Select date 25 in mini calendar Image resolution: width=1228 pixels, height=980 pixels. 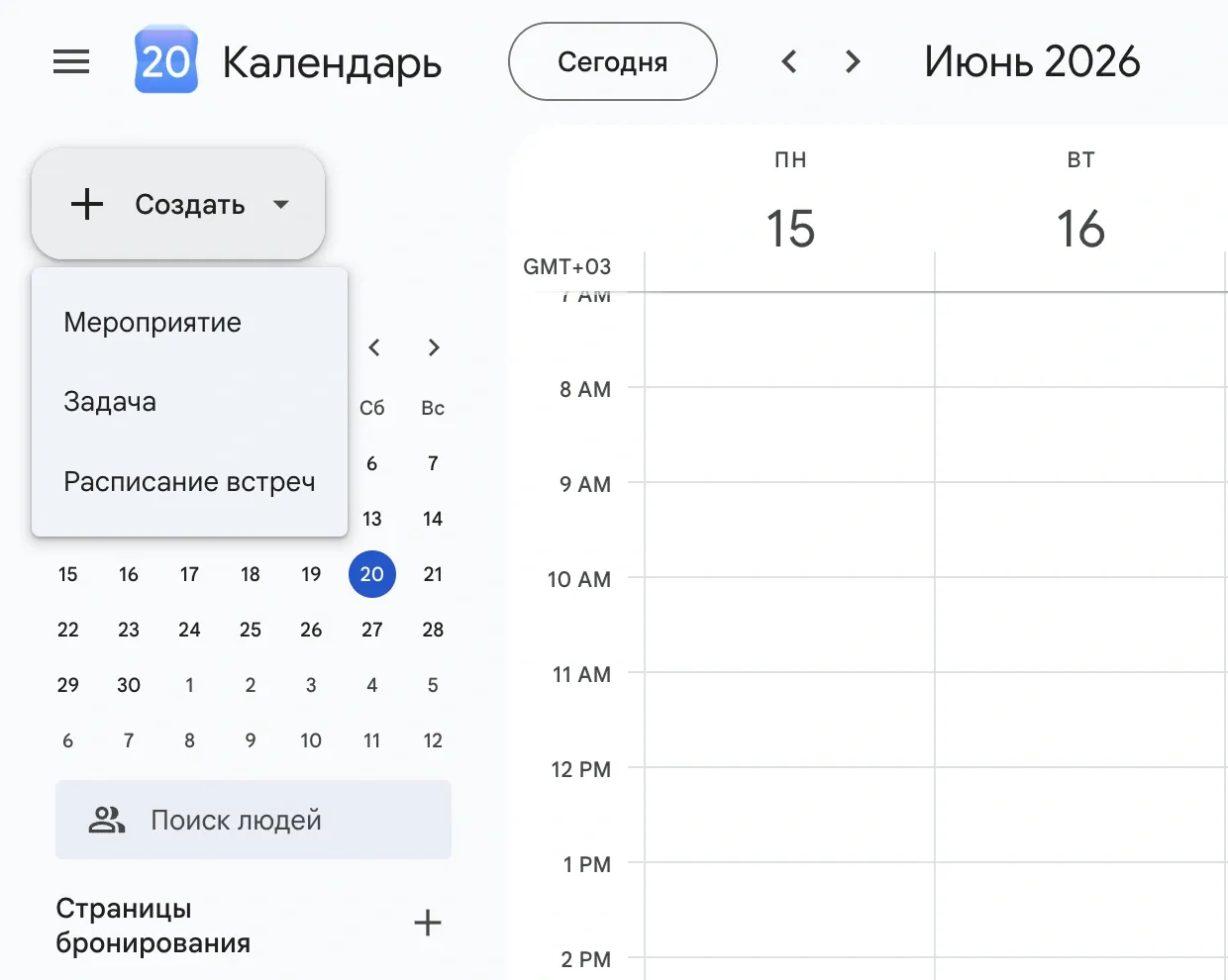pyautogui.click(x=251, y=630)
